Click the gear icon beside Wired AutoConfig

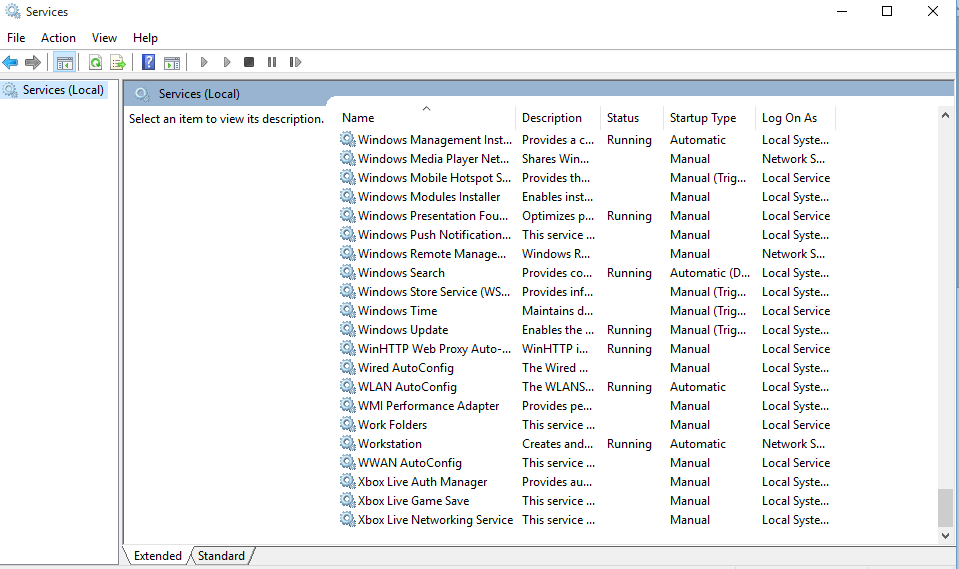pos(348,367)
